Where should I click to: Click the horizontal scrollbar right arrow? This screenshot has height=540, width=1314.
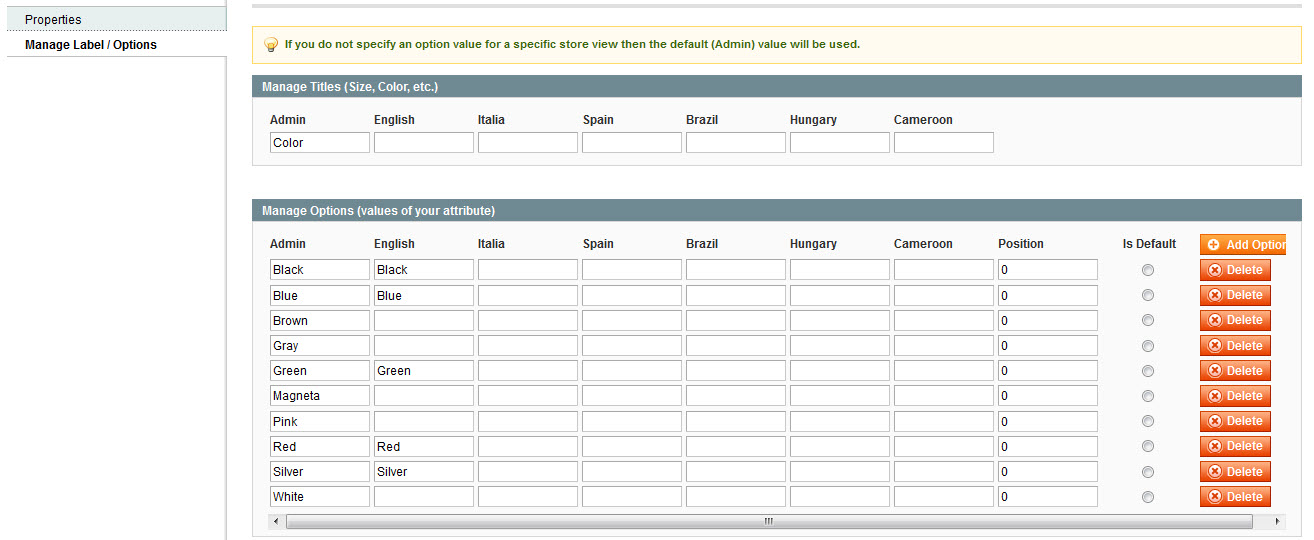pyautogui.click(x=1278, y=522)
